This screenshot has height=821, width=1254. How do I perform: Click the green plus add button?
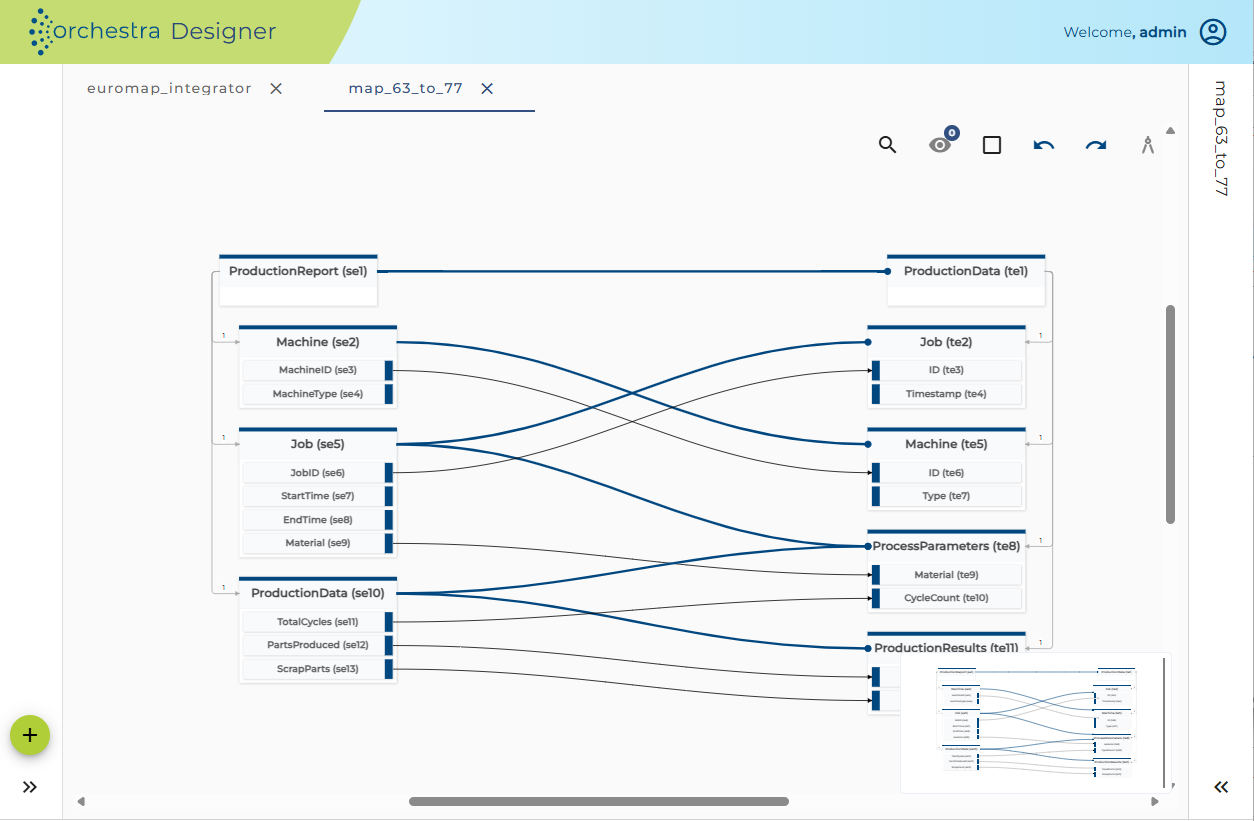pyautogui.click(x=30, y=735)
